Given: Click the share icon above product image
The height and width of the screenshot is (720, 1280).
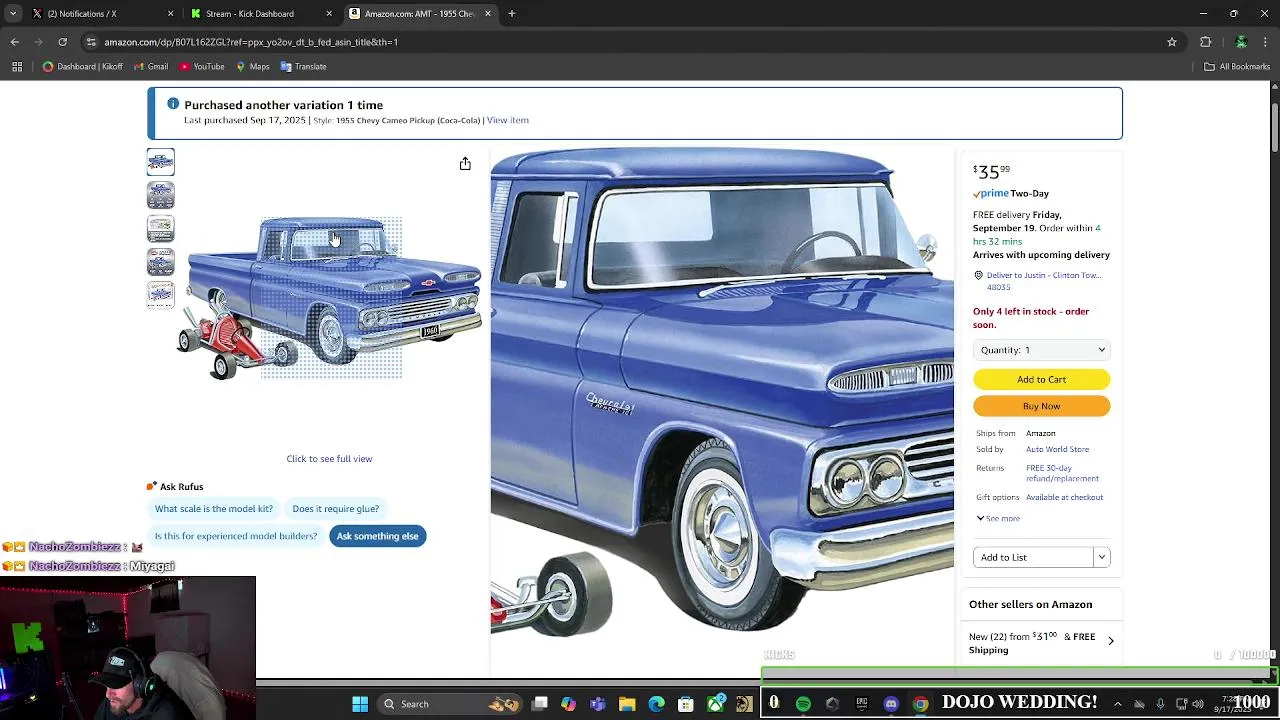Looking at the screenshot, I should click(x=465, y=164).
